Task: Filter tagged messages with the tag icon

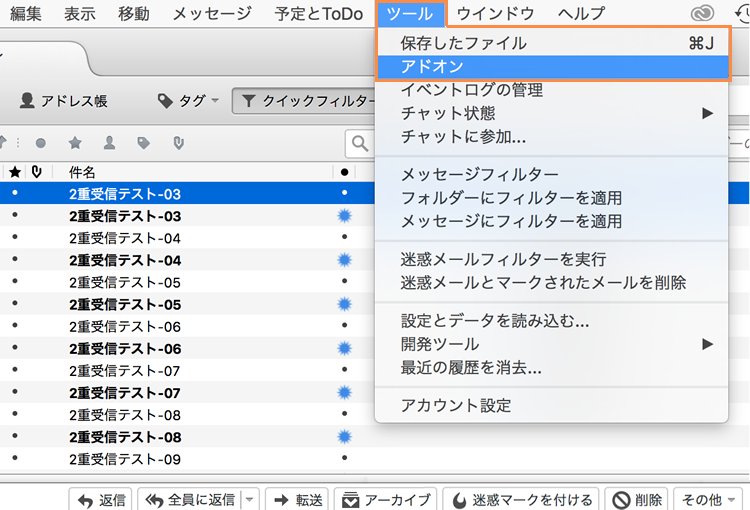Action: [x=143, y=143]
